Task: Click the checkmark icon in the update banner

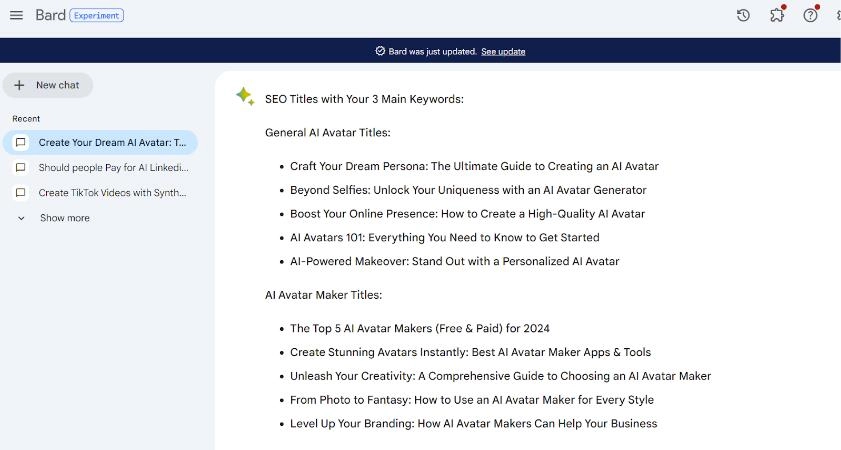Action: coord(380,51)
